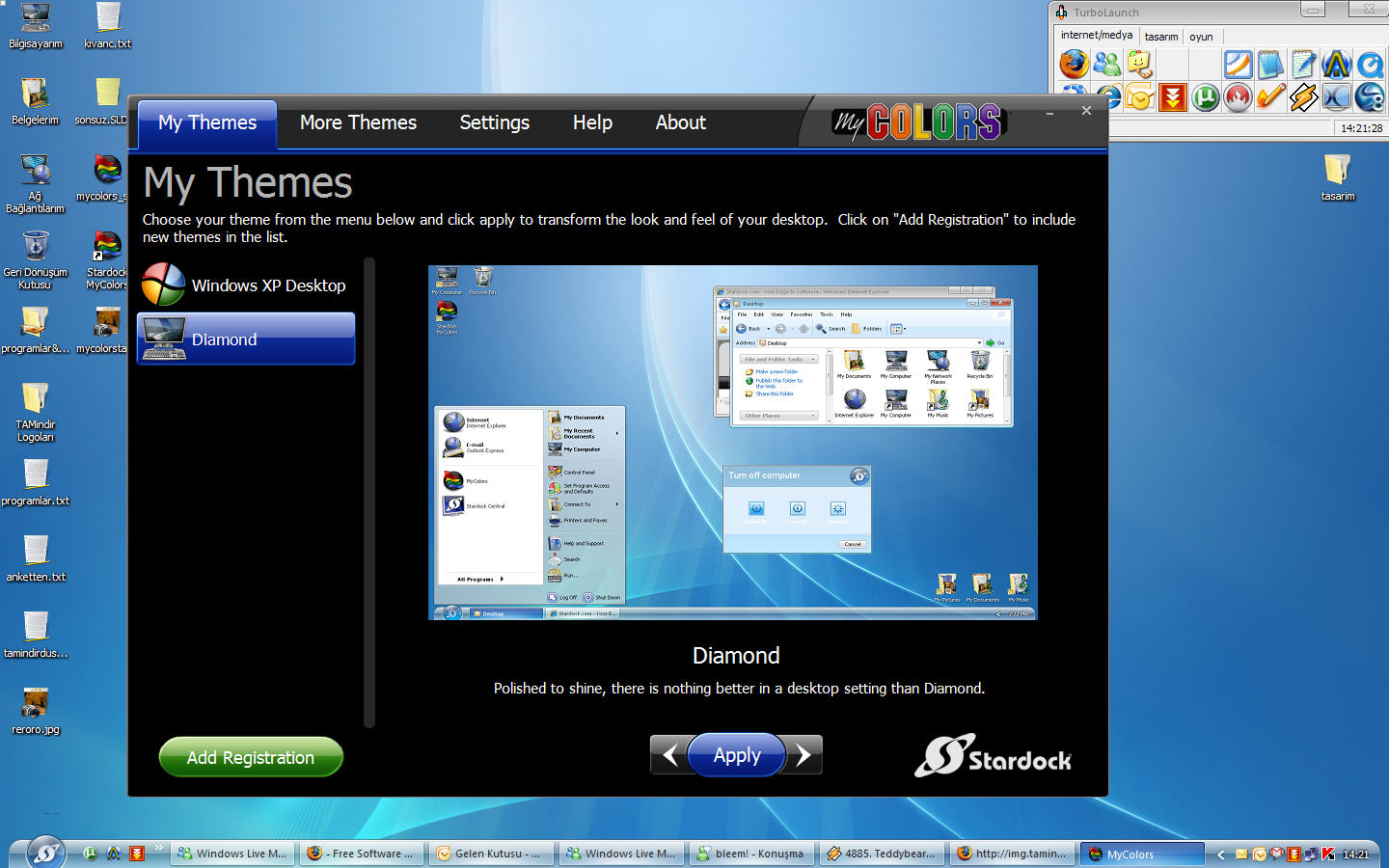Click the Add Registration button
This screenshot has height=868, width=1389.
[251, 757]
